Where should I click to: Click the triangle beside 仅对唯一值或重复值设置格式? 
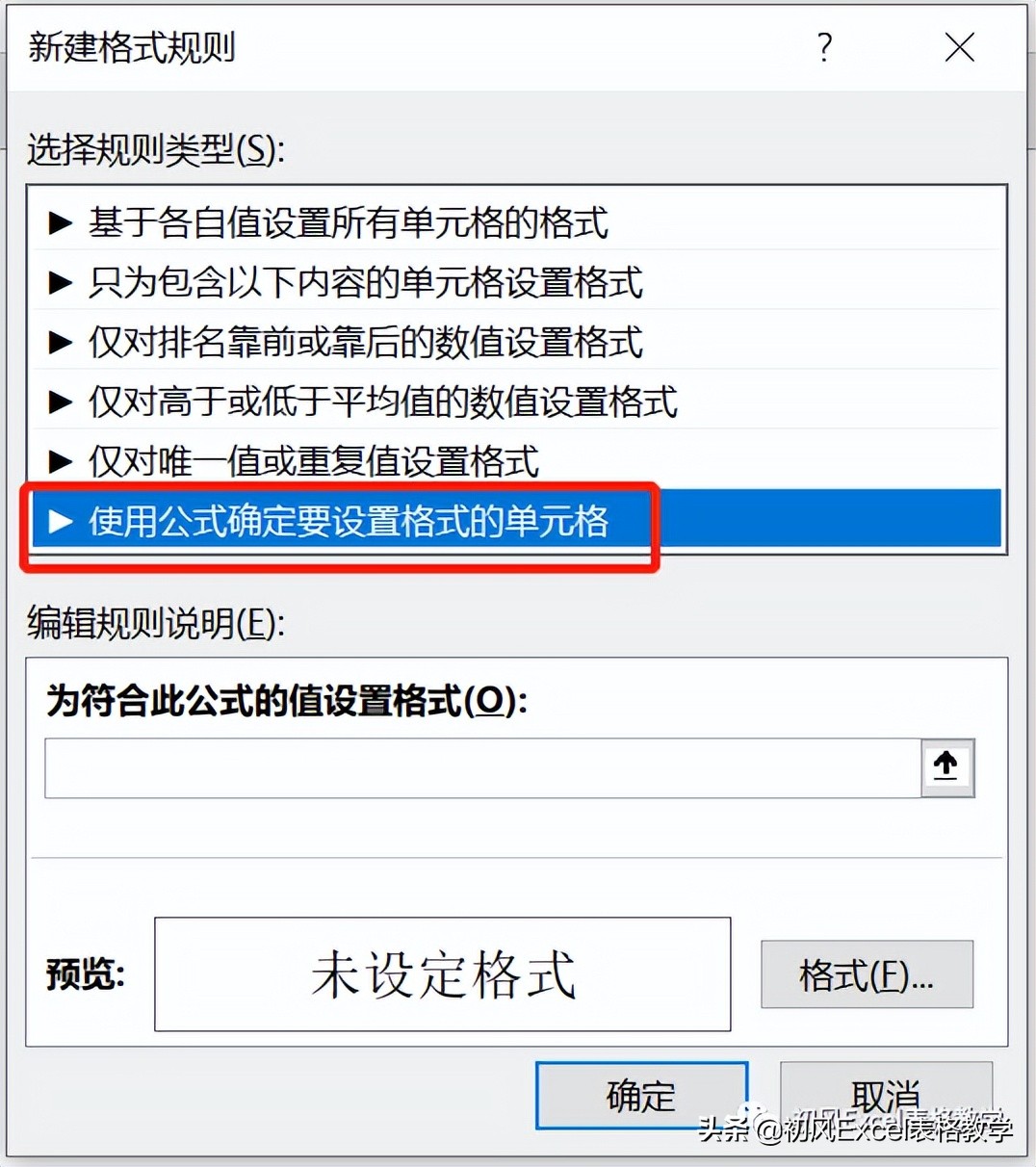click(61, 462)
